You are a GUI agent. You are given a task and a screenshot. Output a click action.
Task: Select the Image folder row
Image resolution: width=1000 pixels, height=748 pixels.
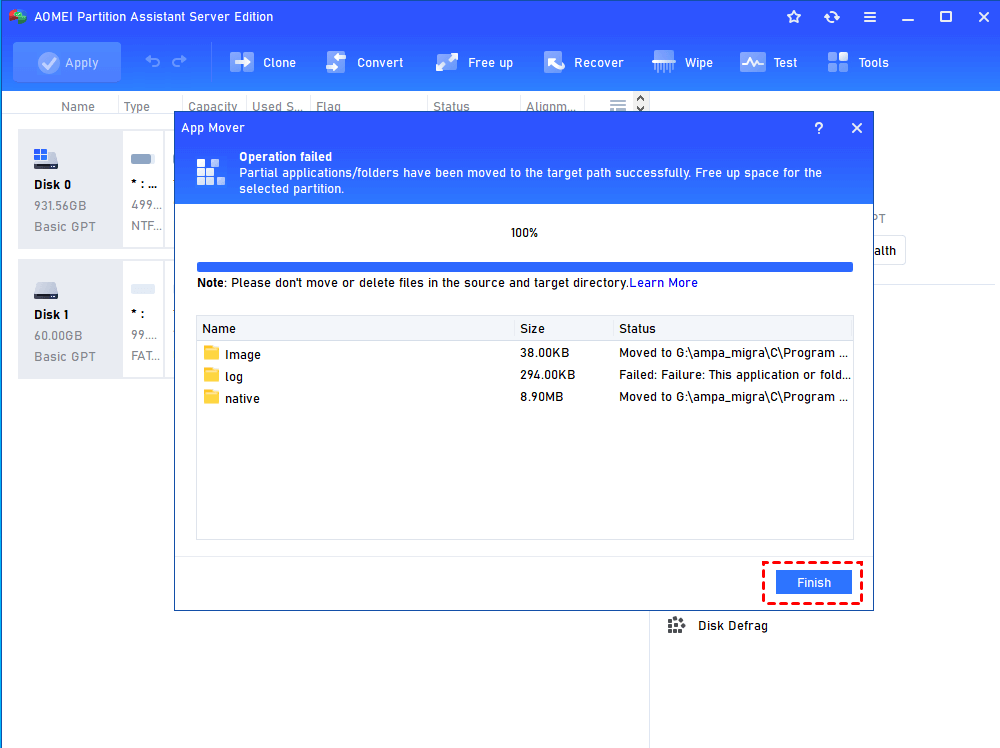[525, 353]
